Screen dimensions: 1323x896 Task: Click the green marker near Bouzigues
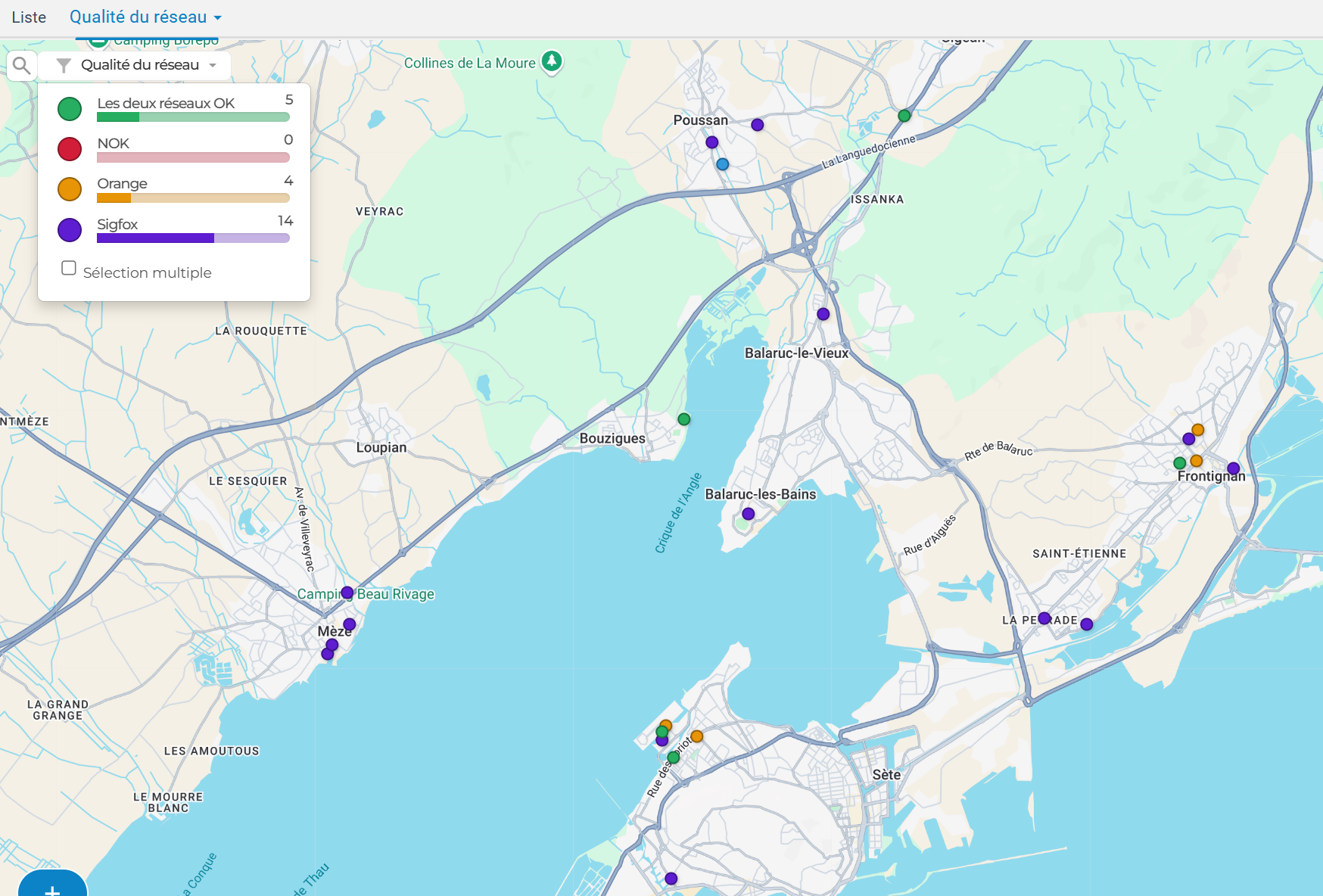683,419
